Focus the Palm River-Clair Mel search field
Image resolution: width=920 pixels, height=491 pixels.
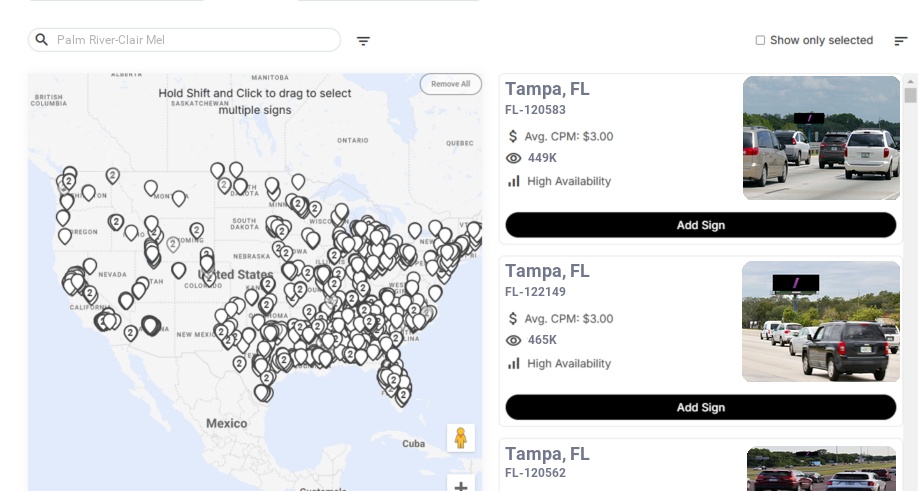pos(190,40)
